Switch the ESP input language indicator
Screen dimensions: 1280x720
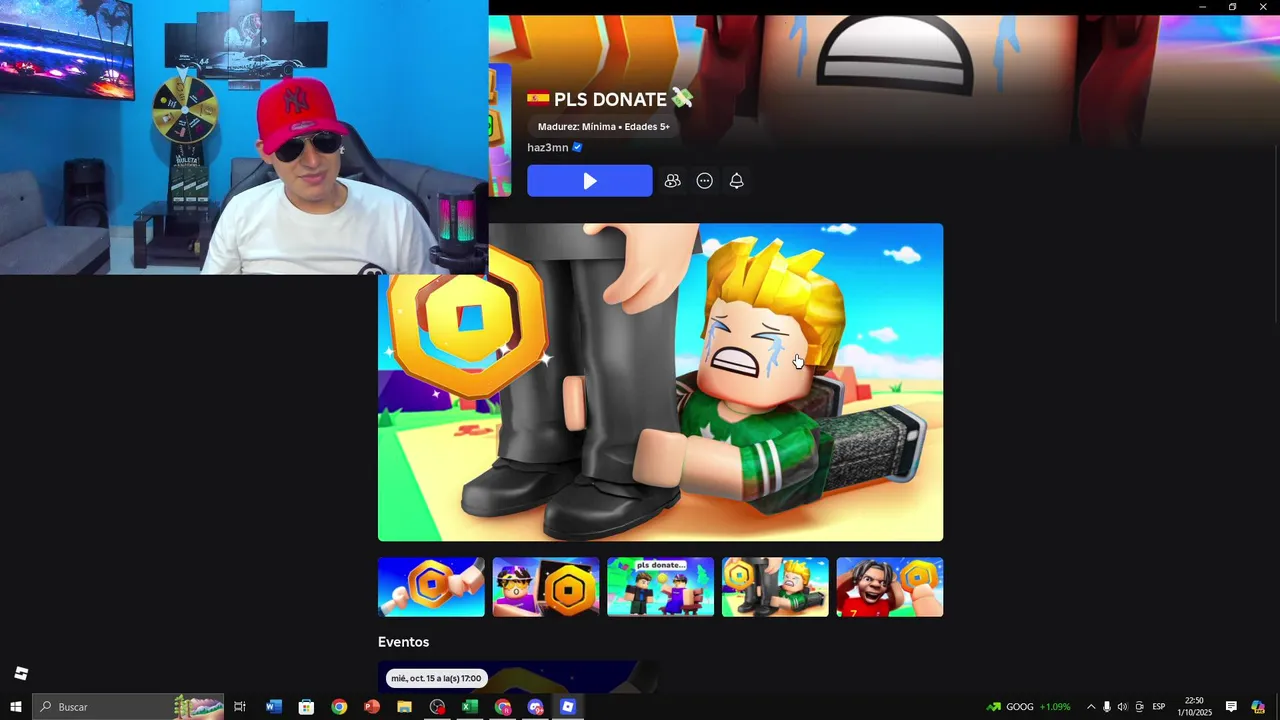pyautogui.click(x=1159, y=707)
